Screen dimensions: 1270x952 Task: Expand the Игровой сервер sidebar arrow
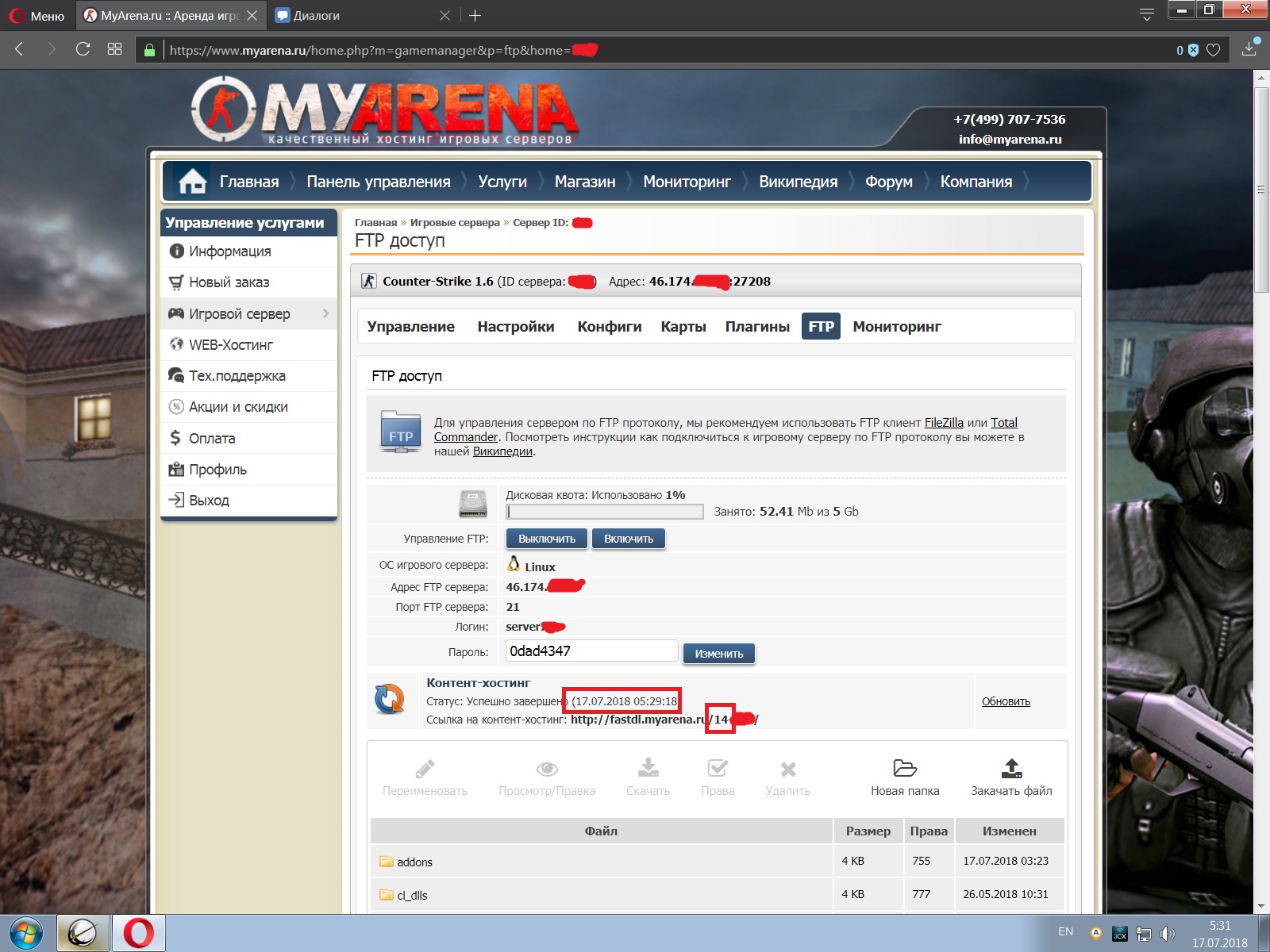pyautogui.click(x=325, y=313)
